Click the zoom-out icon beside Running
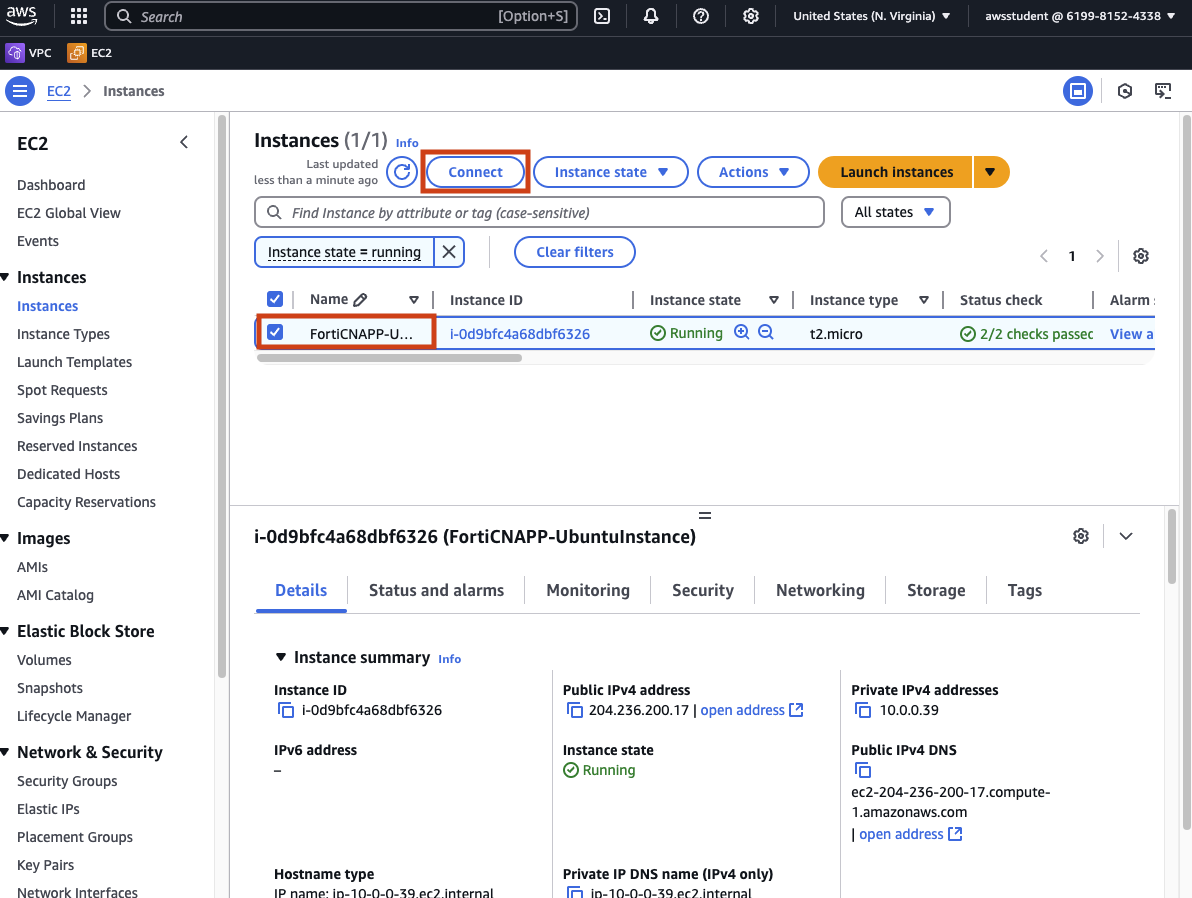1192x898 pixels. coord(766,332)
